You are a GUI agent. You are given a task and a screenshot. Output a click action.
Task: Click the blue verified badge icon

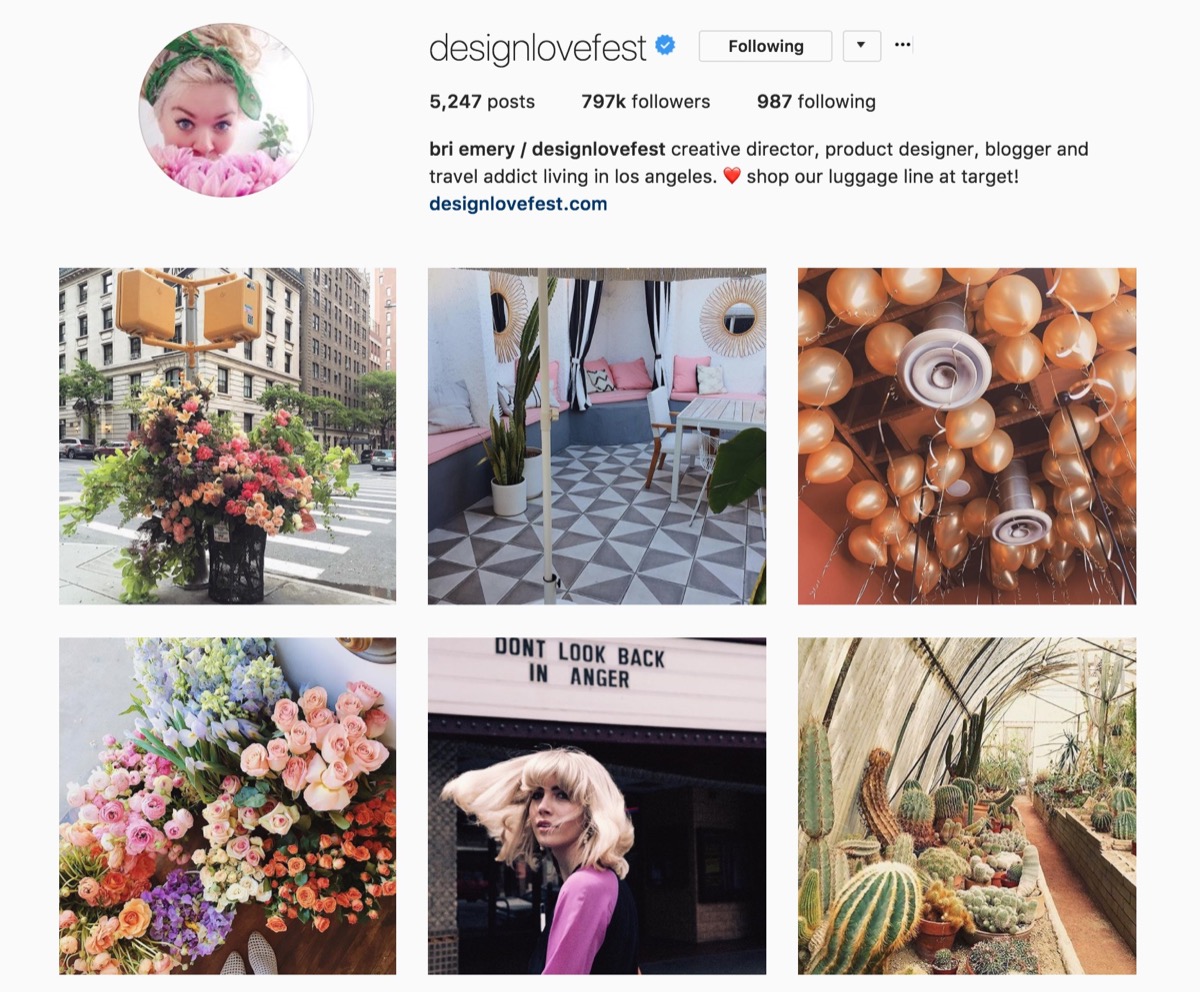click(664, 45)
